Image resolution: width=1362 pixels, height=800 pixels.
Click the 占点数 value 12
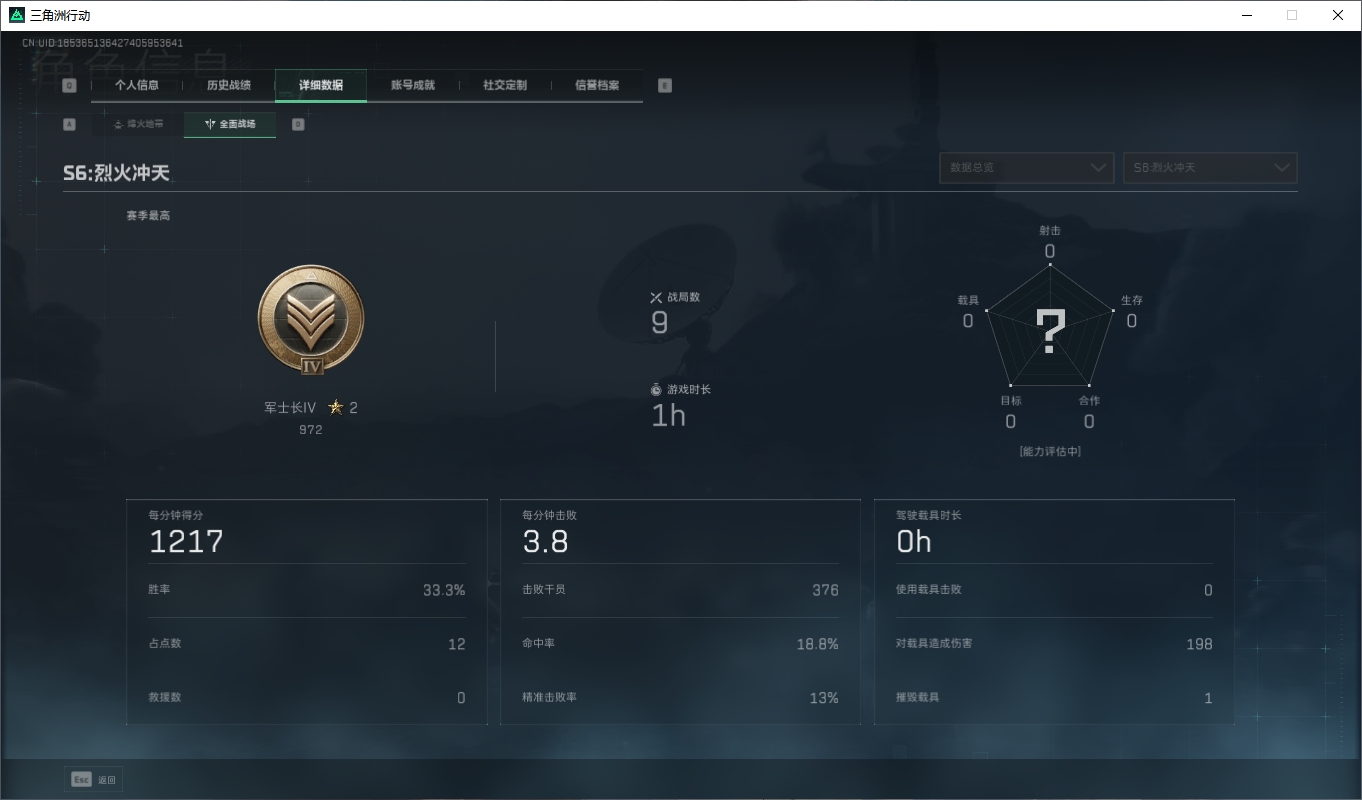[x=457, y=644]
